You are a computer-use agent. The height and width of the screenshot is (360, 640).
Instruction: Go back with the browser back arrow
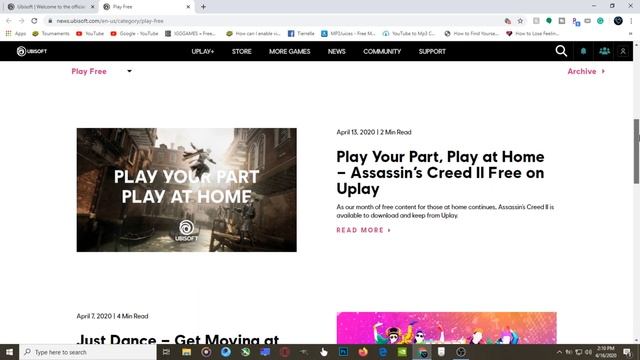pyautogui.click(x=9, y=21)
